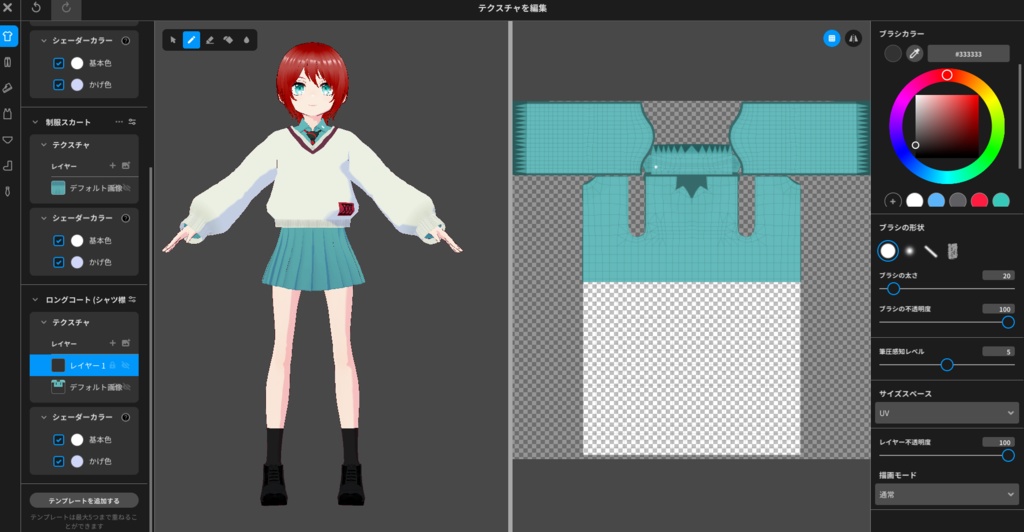Open the サイズスペース UV dropdown
The width and height of the screenshot is (1024, 532).
point(946,413)
